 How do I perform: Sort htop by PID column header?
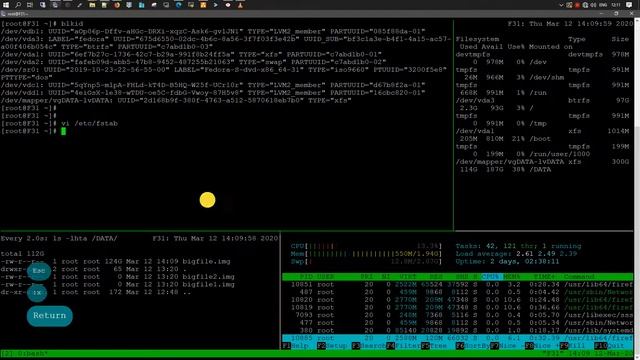click(306, 277)
